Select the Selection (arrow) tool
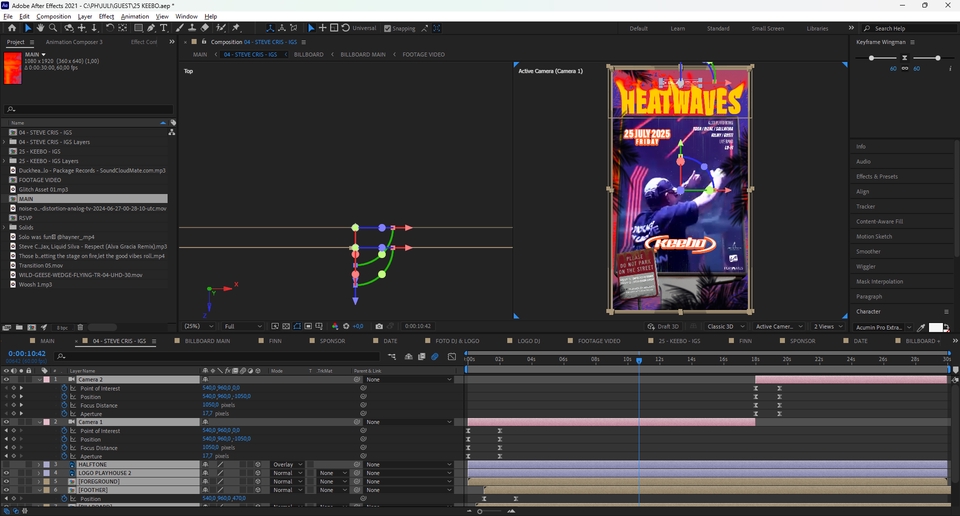This screenshot has width=960, height=516. click(x=28, y=28)
